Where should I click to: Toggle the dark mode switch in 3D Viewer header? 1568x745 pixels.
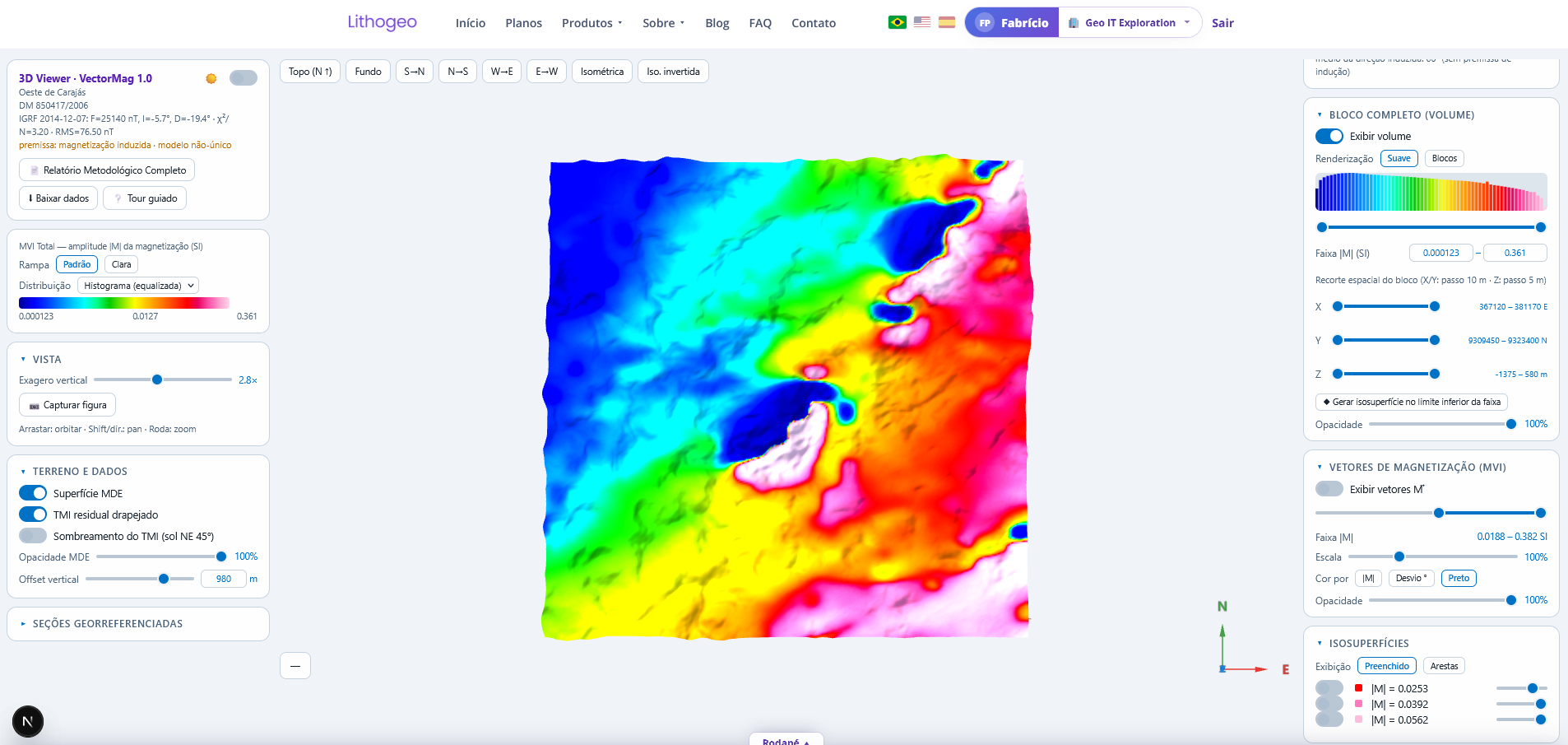click(x=244, y=78)
